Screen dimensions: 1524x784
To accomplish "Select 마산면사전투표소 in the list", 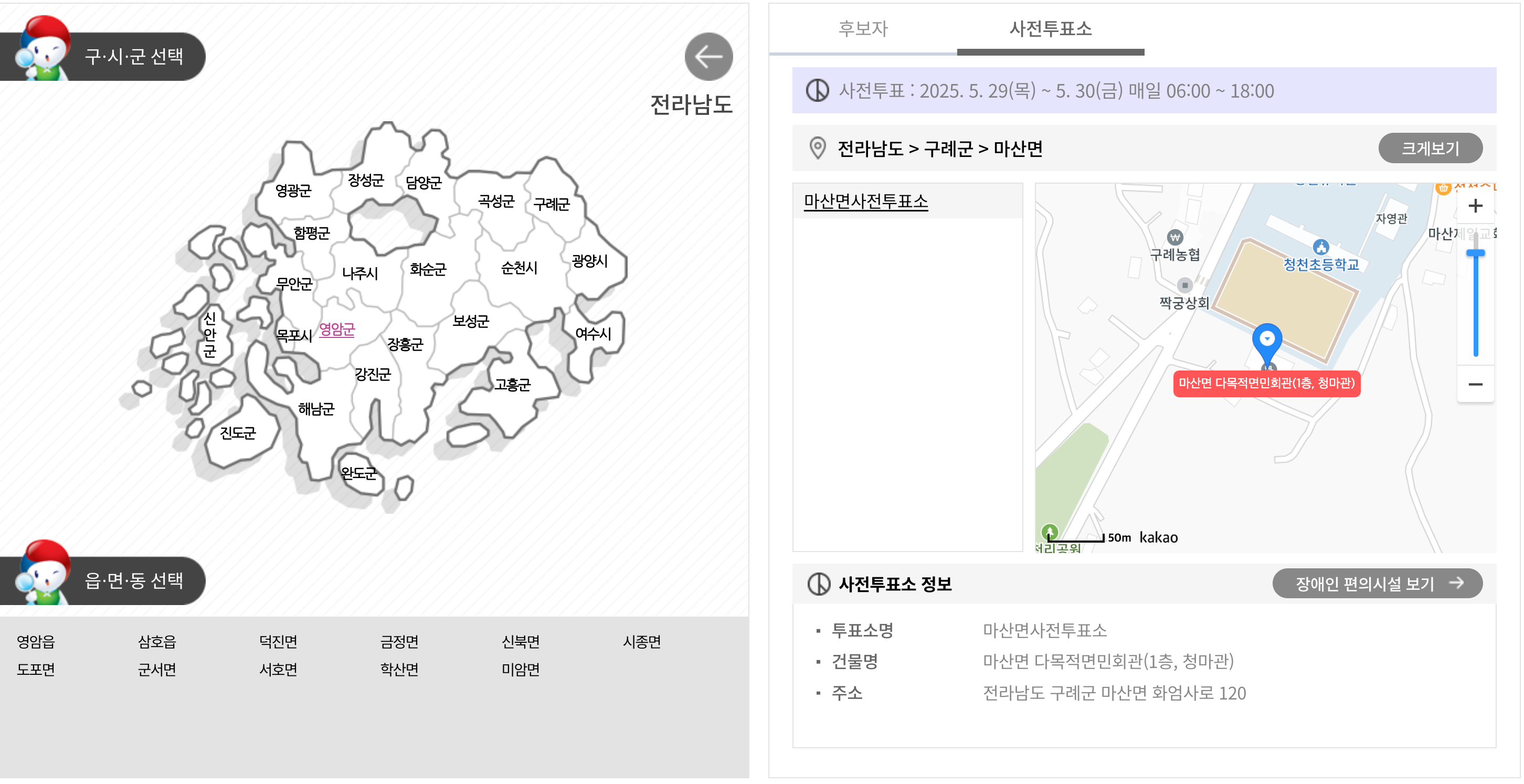I will [865, 202].
